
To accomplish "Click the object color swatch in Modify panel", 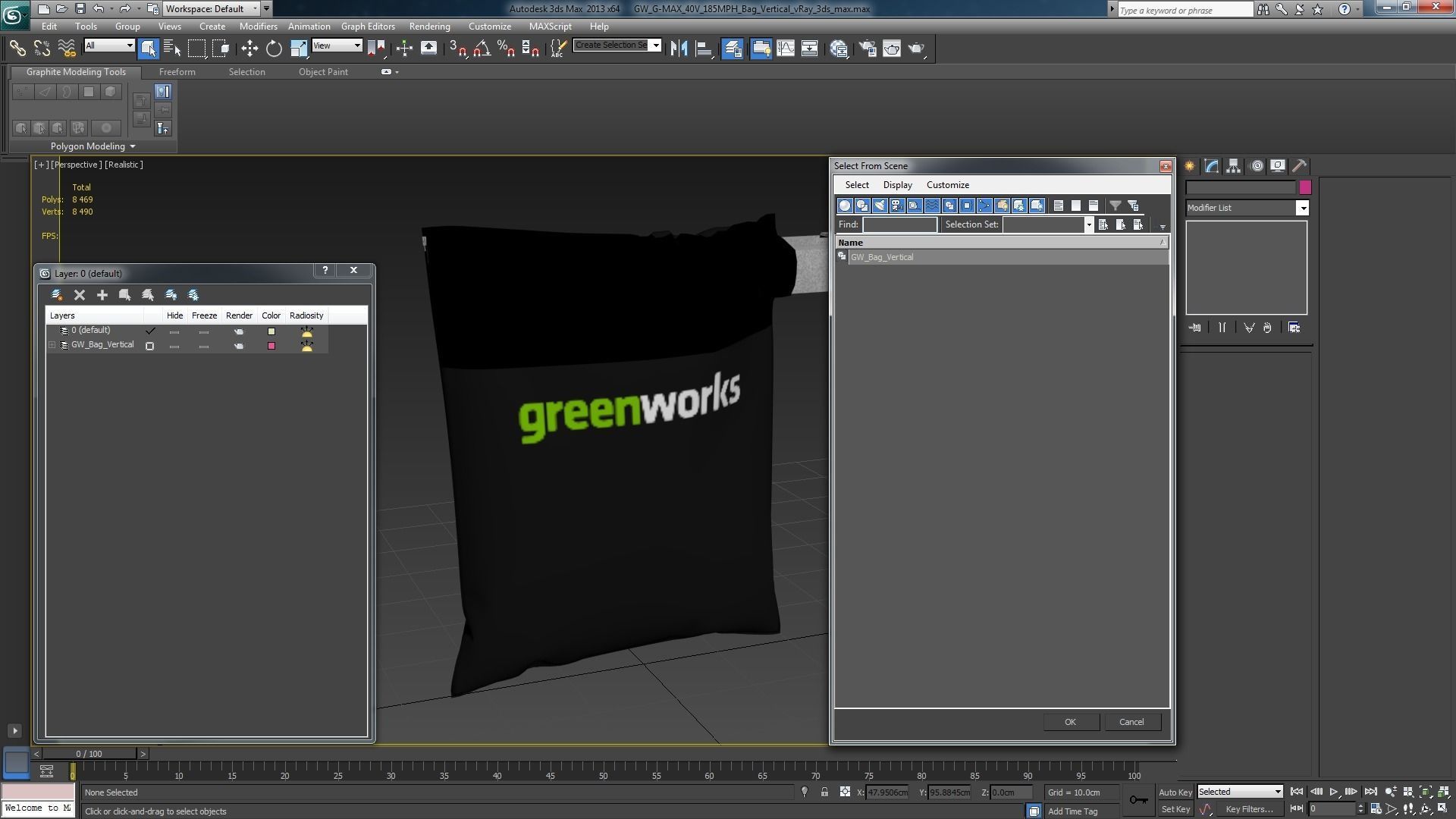I will point(1305,187).
